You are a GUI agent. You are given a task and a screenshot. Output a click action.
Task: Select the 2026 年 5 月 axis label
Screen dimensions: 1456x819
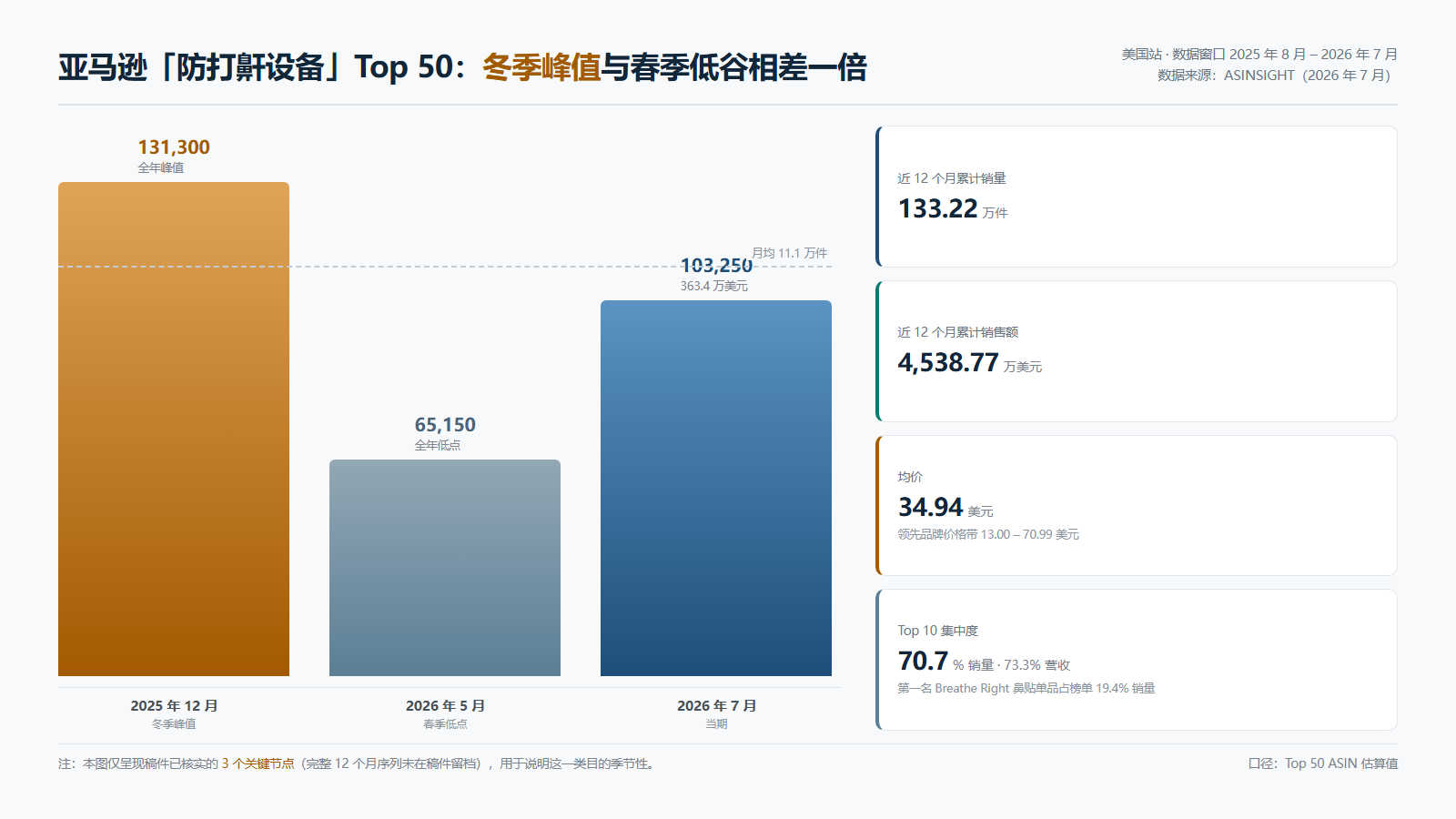[x=445, y=706]
